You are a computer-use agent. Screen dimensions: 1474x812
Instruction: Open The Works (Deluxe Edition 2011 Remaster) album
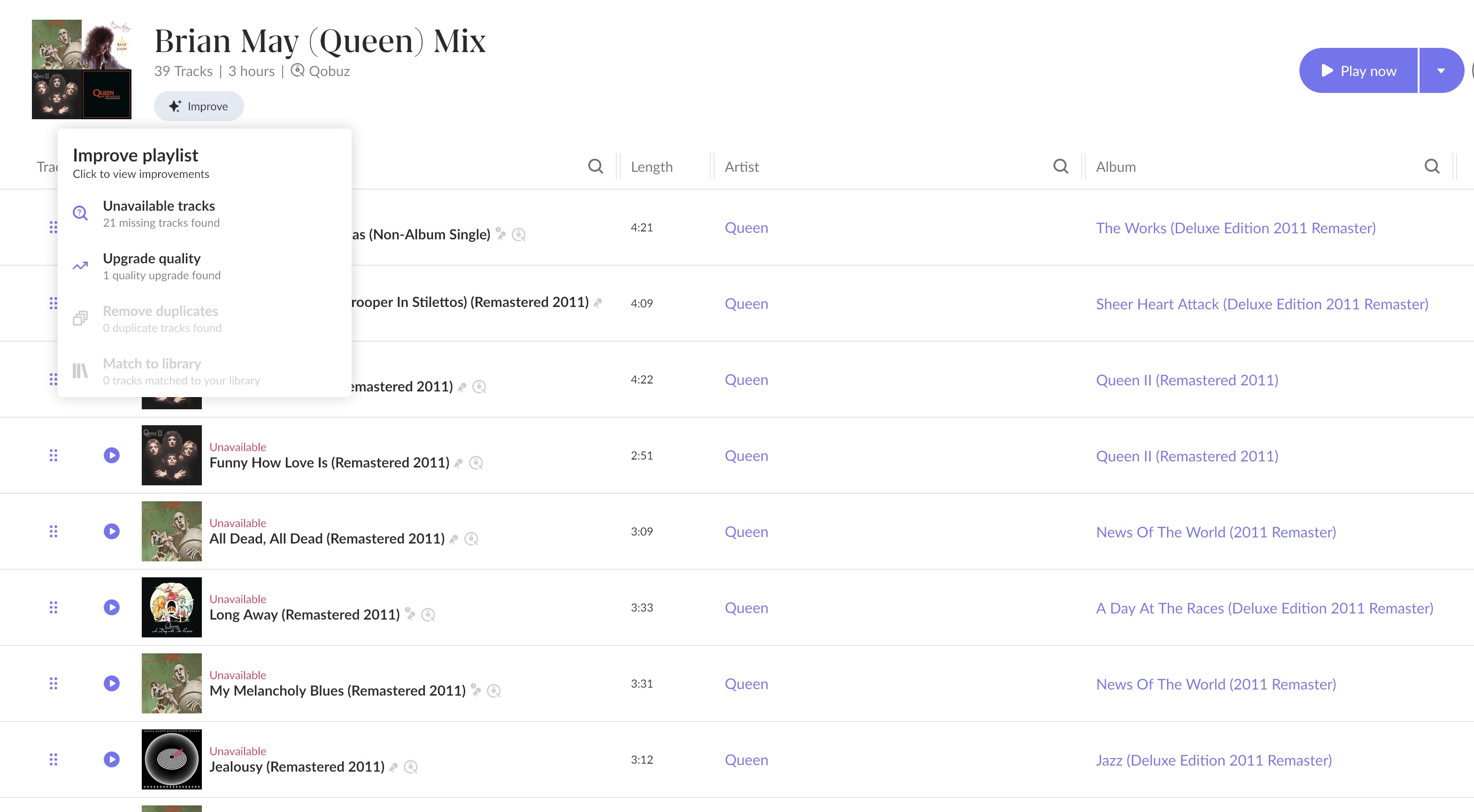tap(1236, 228)
